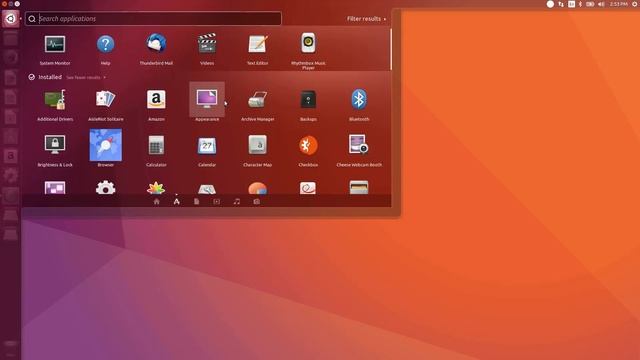Screen dimensions: 640x360
Task: Switch to the Music lens
Action: [x=236, y=202]
